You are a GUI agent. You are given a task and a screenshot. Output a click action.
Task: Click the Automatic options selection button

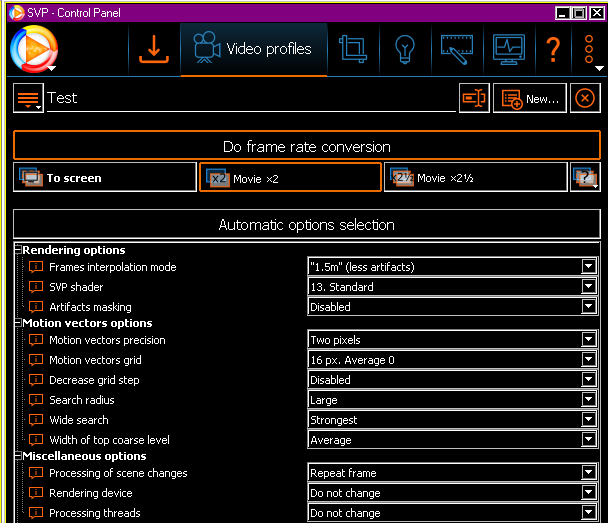click(x=306, y=225)
